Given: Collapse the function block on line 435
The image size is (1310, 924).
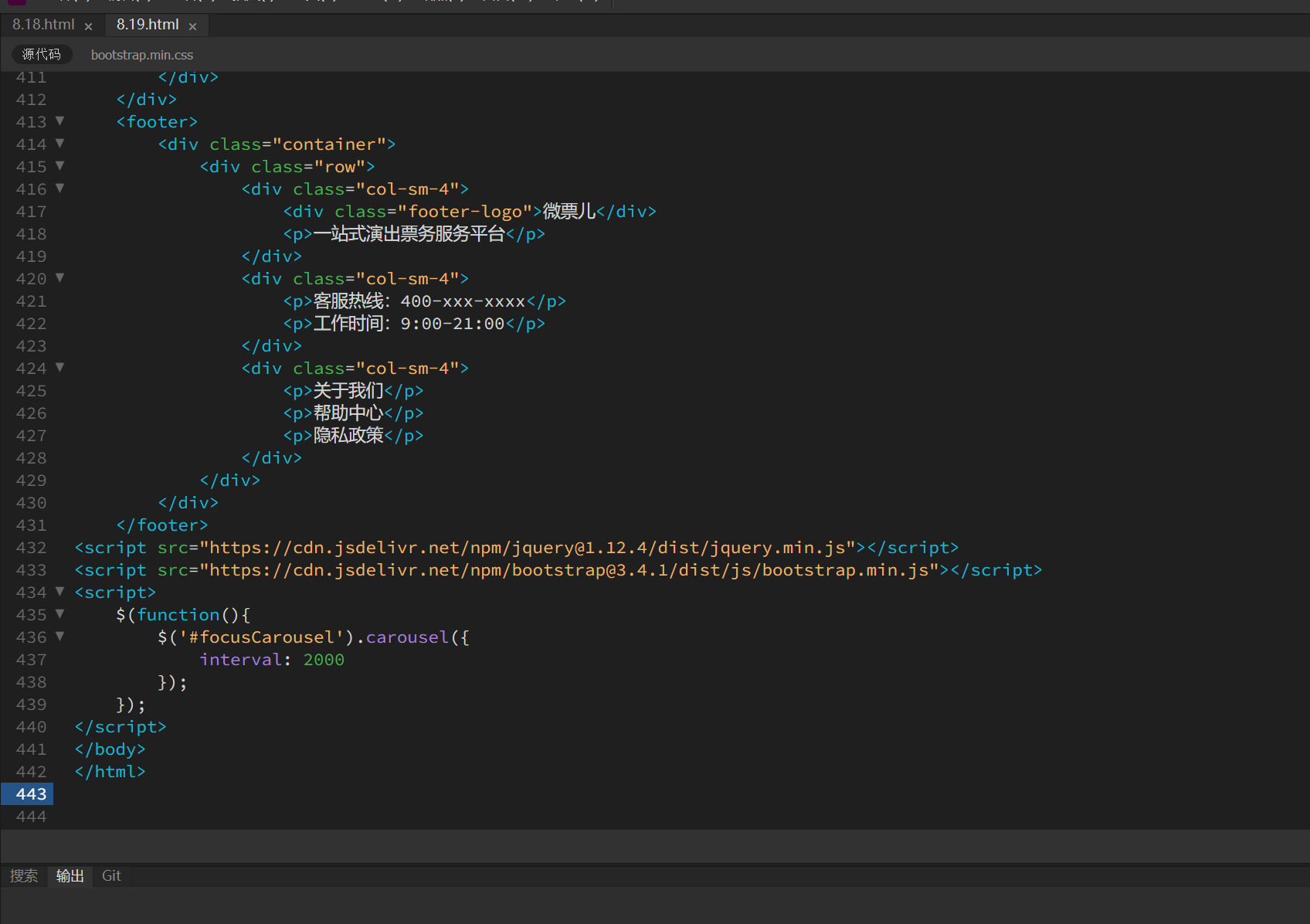Looking at the screenshot, I should (x=59, y=614).
